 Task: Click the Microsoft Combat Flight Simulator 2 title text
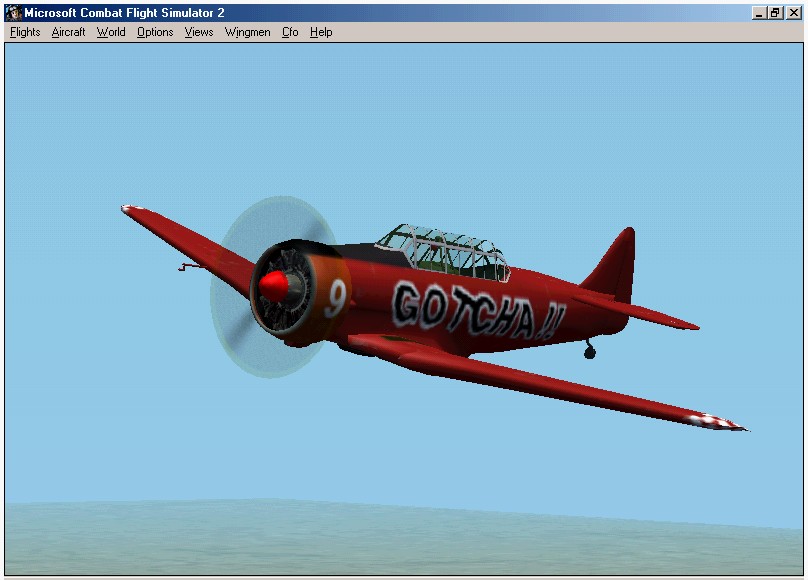pos(124,13)
